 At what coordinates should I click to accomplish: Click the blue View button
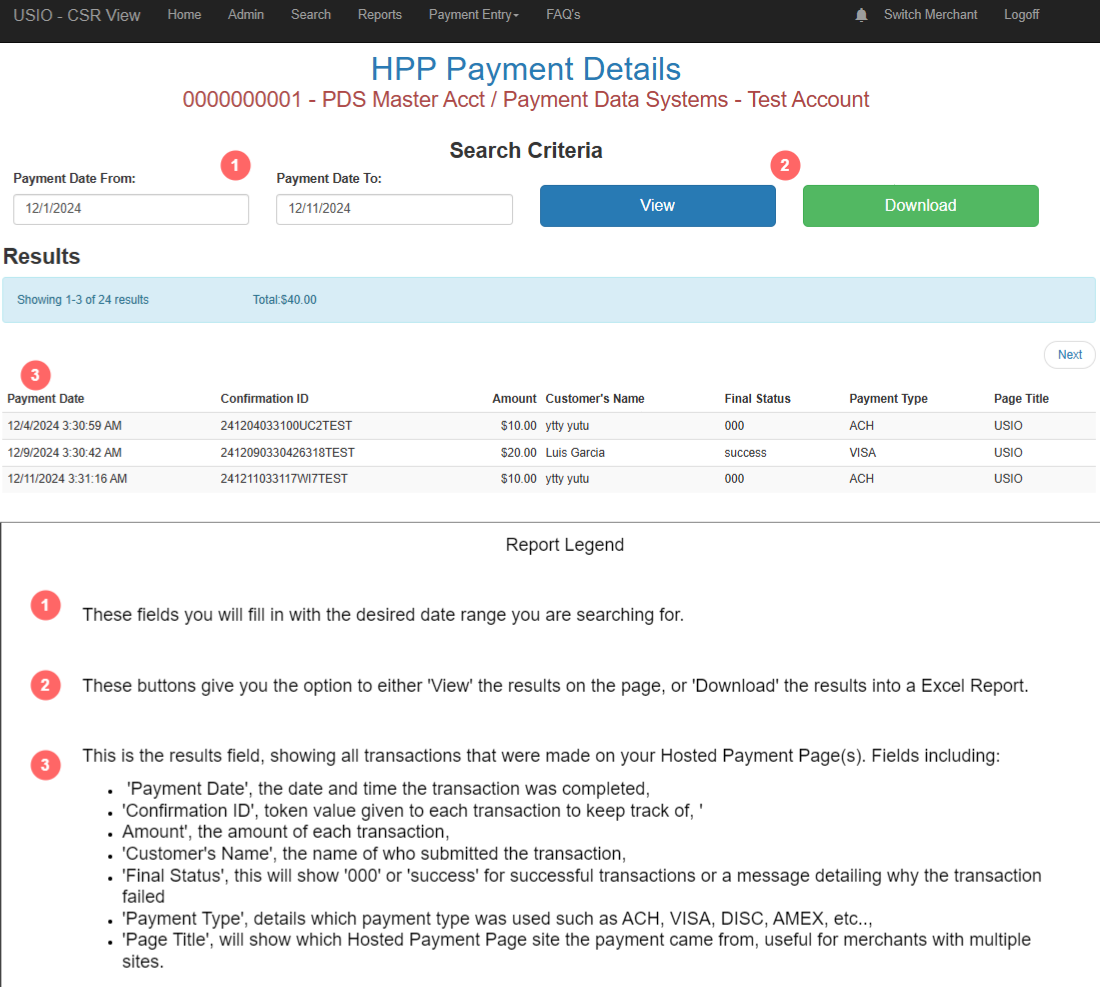click(657, 206)
